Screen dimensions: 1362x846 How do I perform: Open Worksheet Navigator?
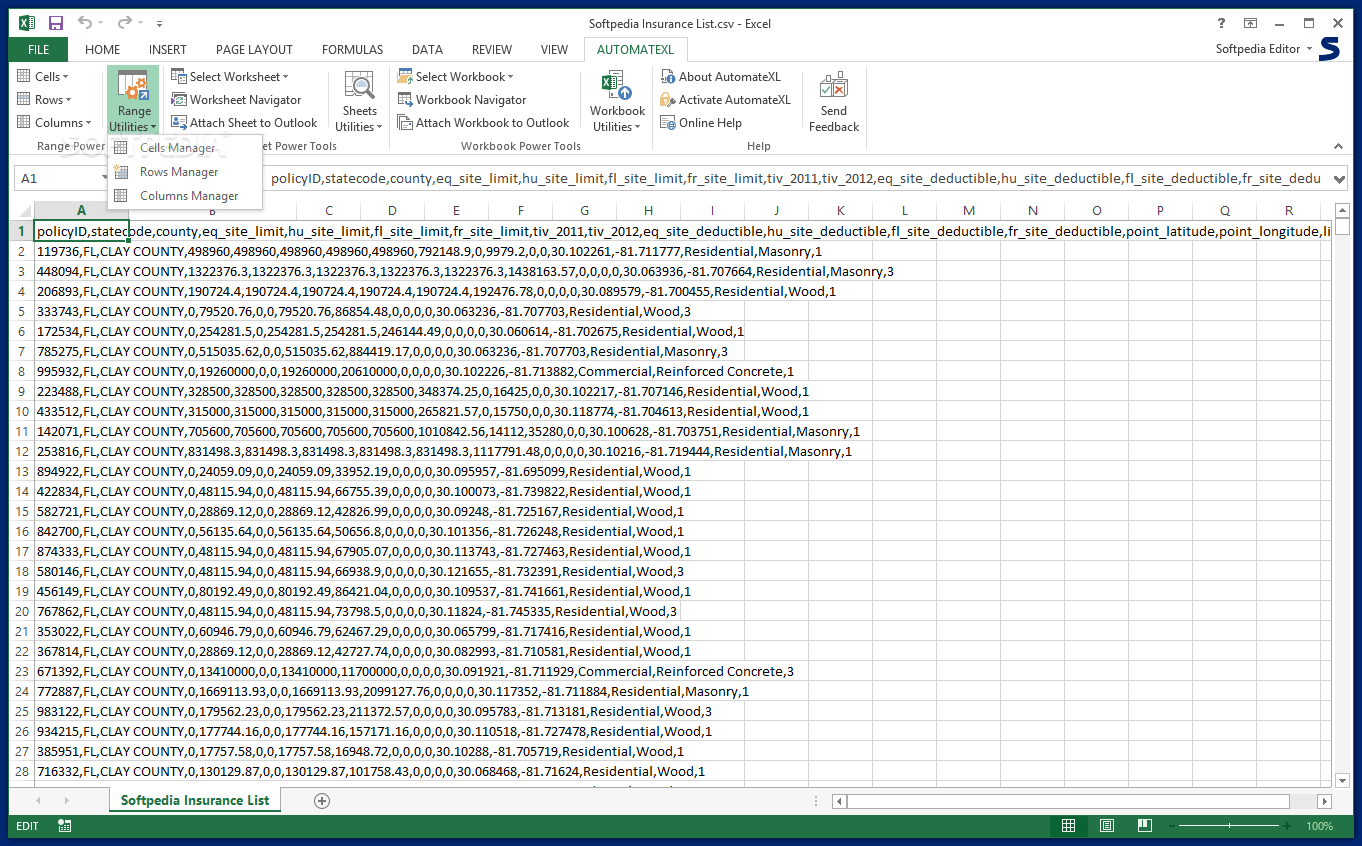[x=236, y=100]
